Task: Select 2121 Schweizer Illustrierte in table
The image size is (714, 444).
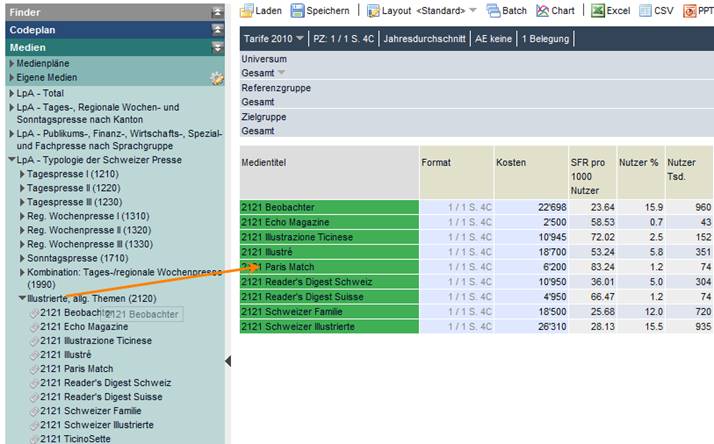Action: click(329, 327)
